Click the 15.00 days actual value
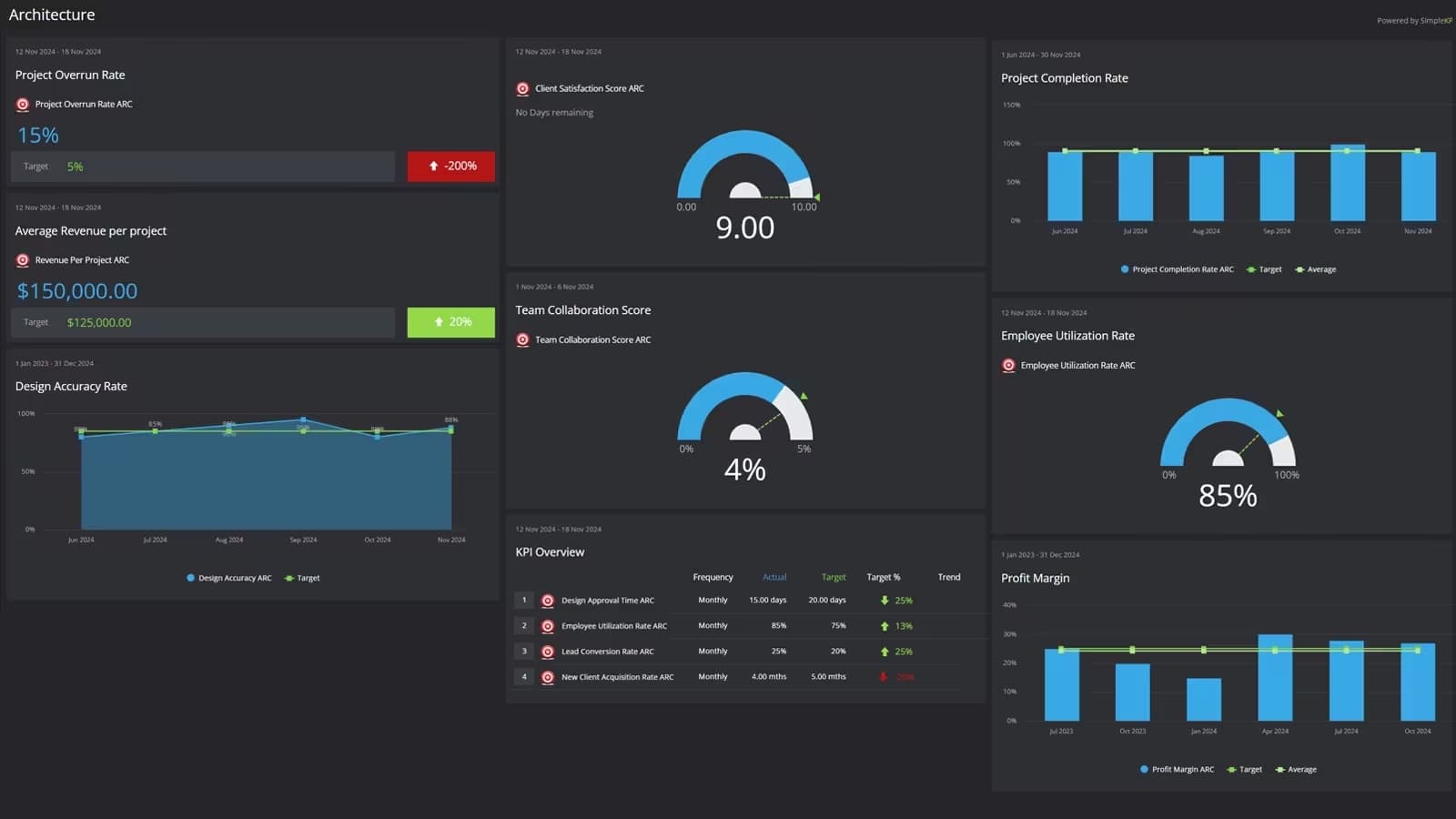 click(x=767, y=601)
